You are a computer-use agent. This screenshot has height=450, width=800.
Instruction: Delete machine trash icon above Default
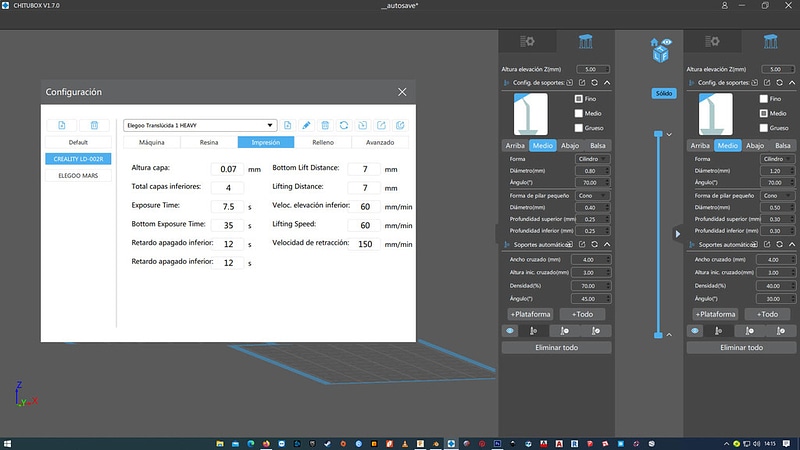tap(94, 125)
